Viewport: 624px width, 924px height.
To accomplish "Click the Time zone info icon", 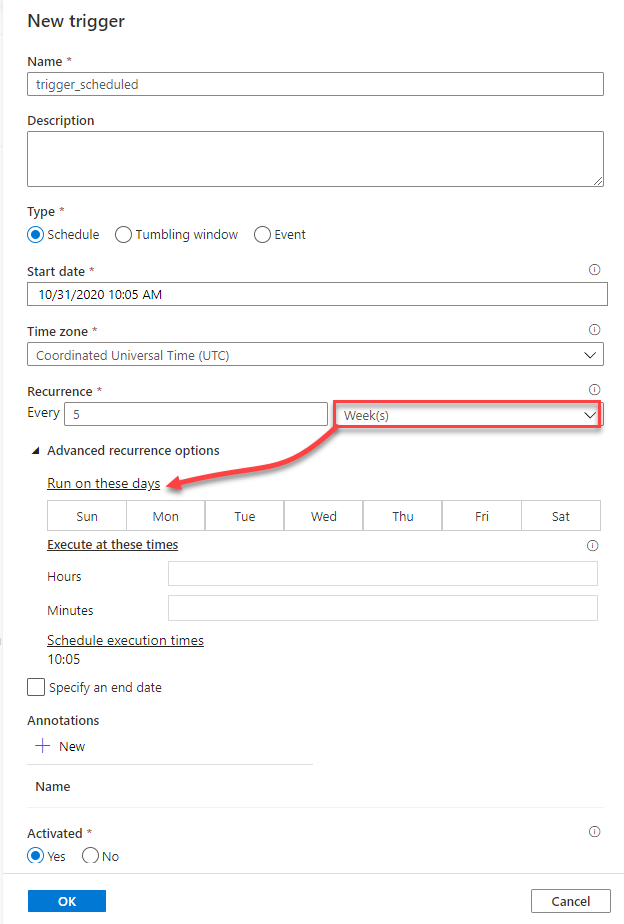I will pyautogui.click(x=594, y=330).
